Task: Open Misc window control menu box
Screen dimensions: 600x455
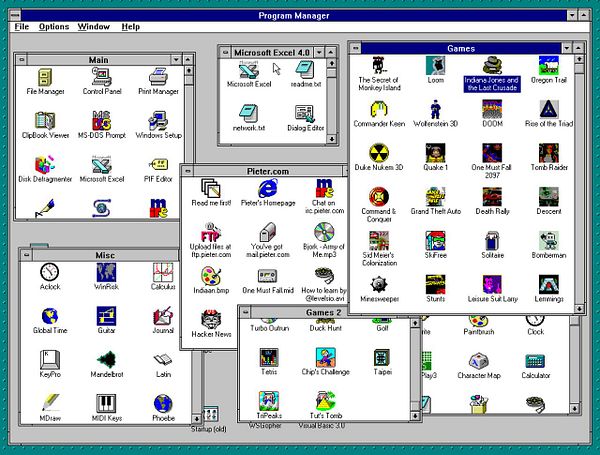Action: point(26,255)
